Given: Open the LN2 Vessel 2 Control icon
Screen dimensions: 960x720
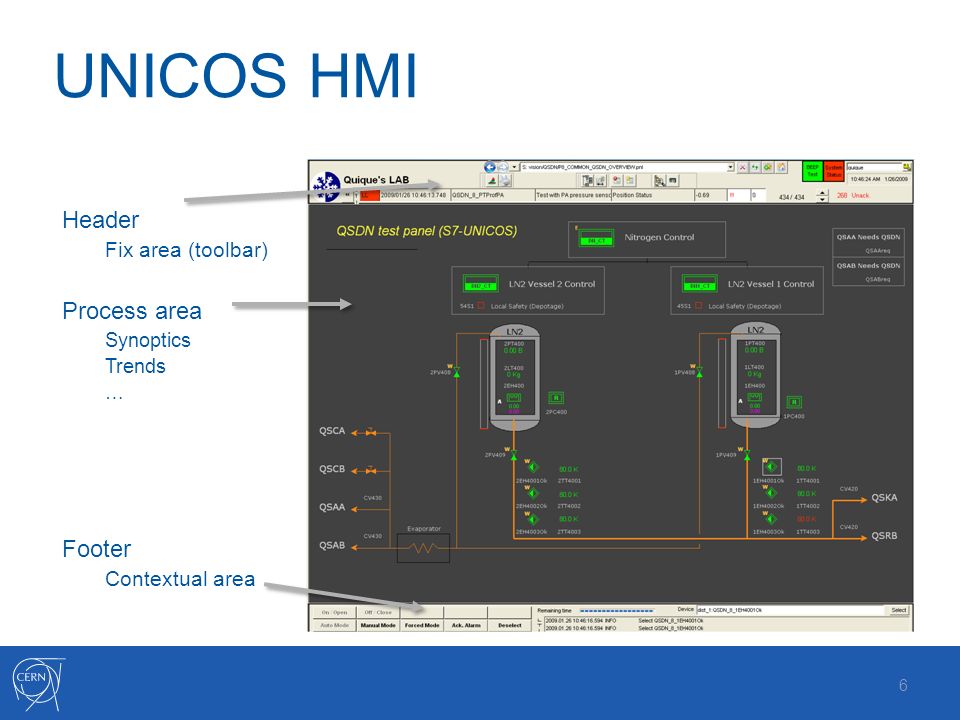Looking at the screenshot, I should pyautogui.click(x=481, y=283).
